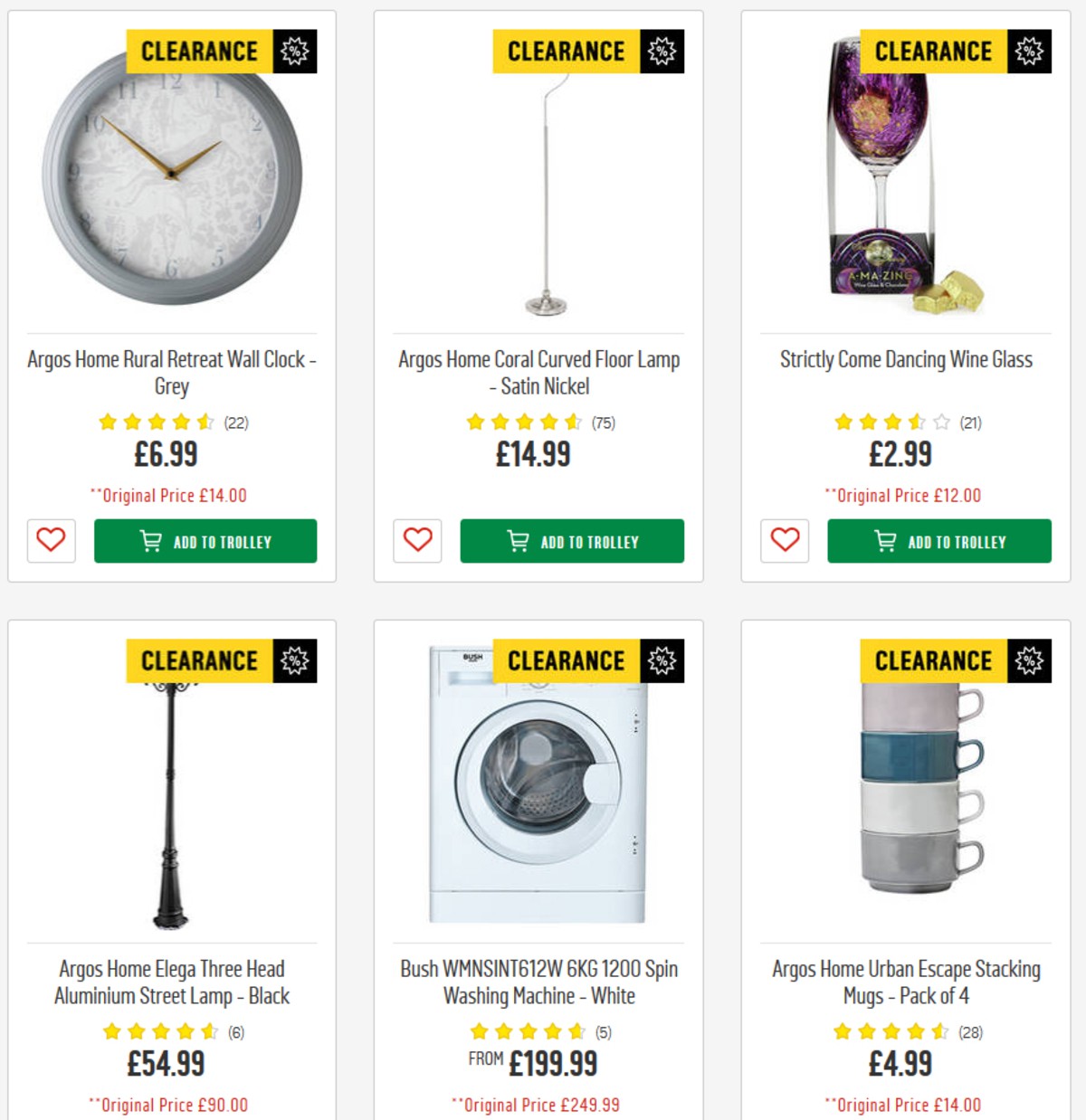Click the original price £14.00 under the mugs

[904, 1105]
